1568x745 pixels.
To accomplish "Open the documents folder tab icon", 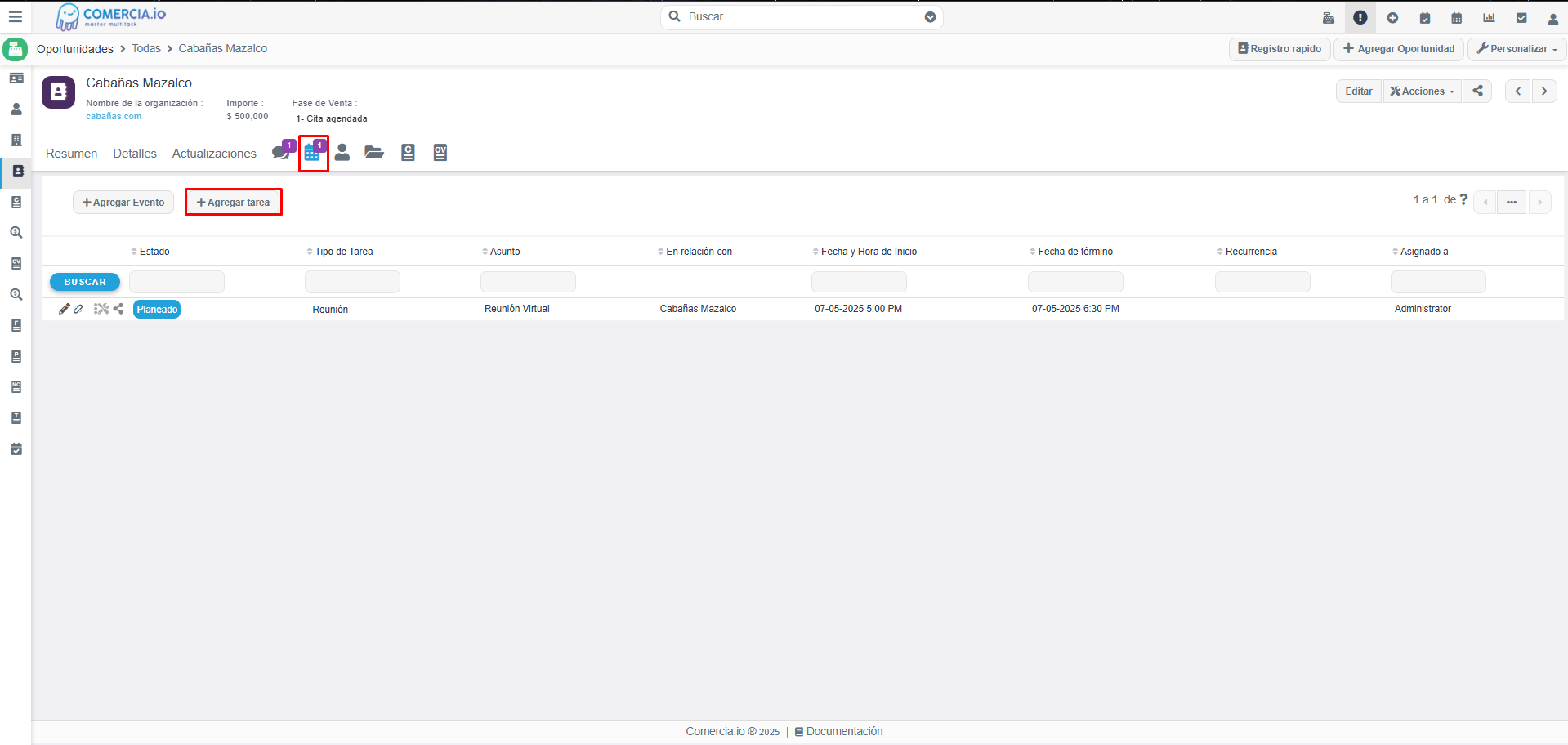I will click(374, 153).
